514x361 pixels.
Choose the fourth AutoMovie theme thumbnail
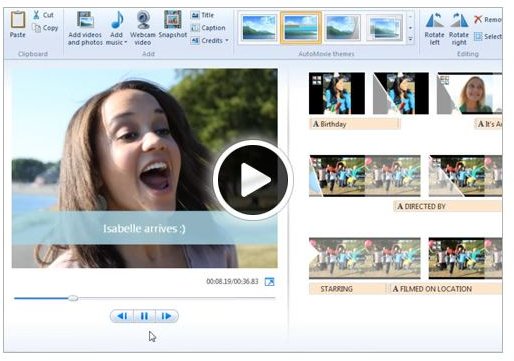click(384, 28)
